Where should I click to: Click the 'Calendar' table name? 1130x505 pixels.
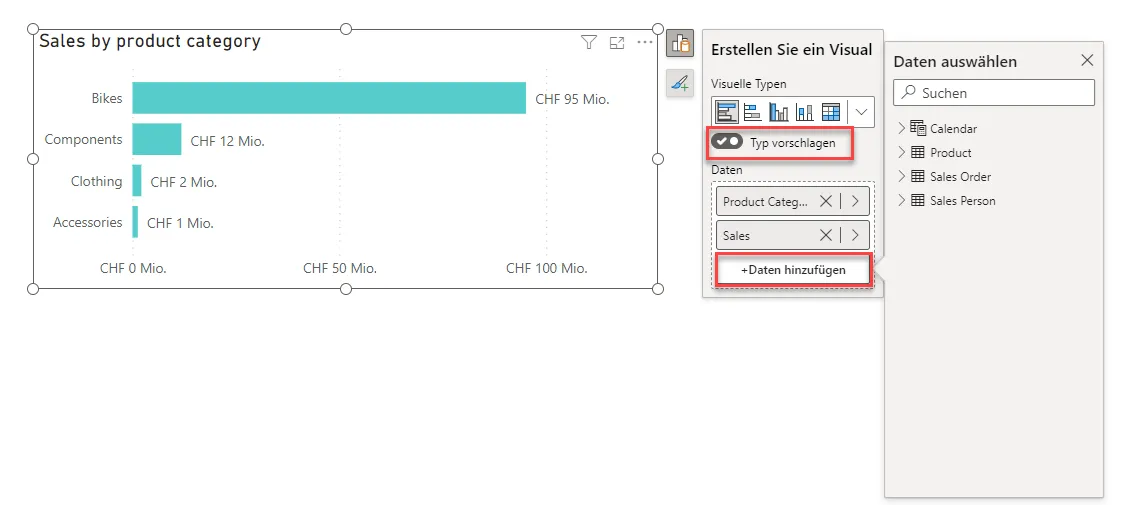pyautogui.click(x=953, y=129)
